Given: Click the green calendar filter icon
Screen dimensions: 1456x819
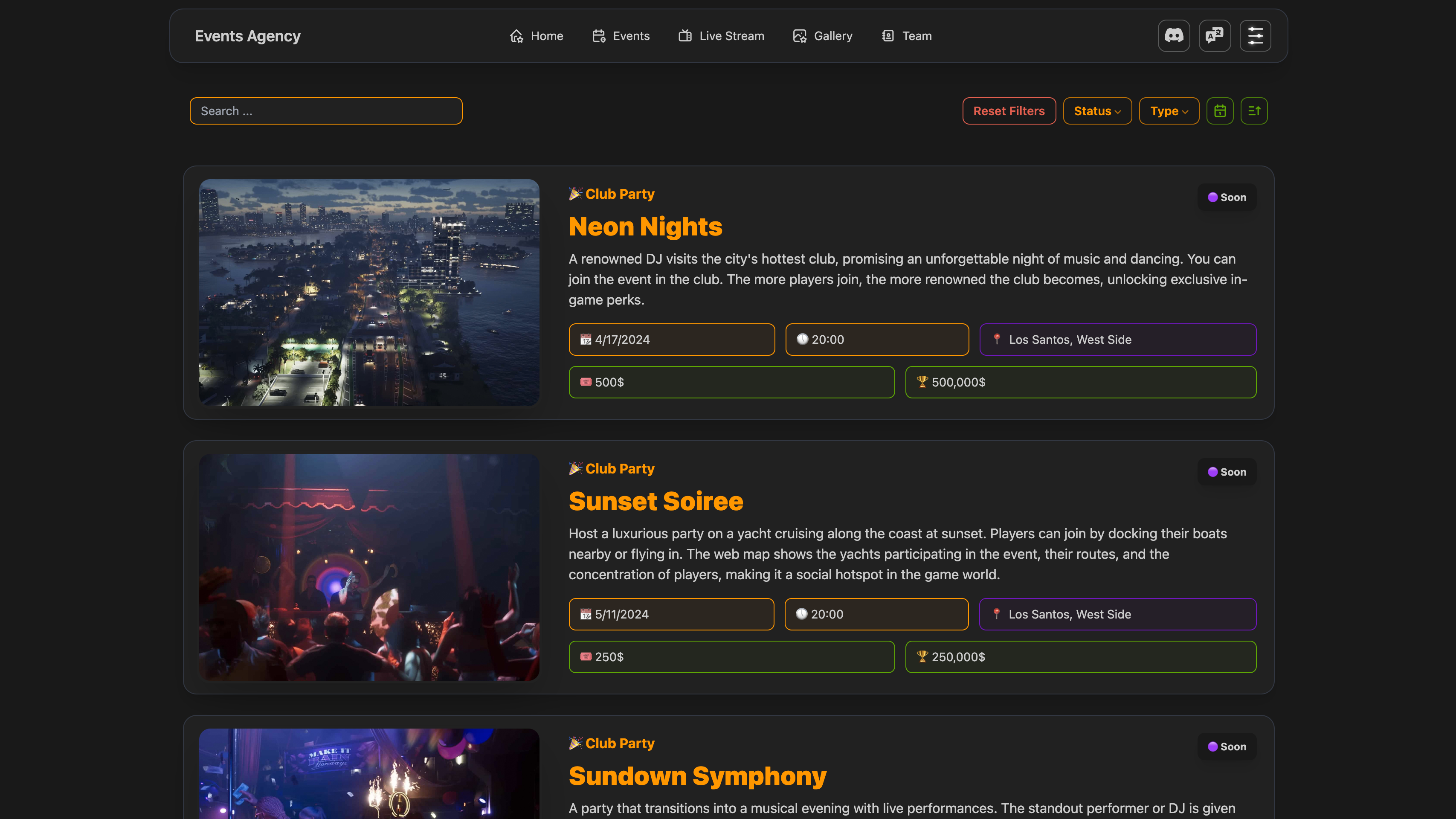Looking at the screenshot, I should [1220, 111].
